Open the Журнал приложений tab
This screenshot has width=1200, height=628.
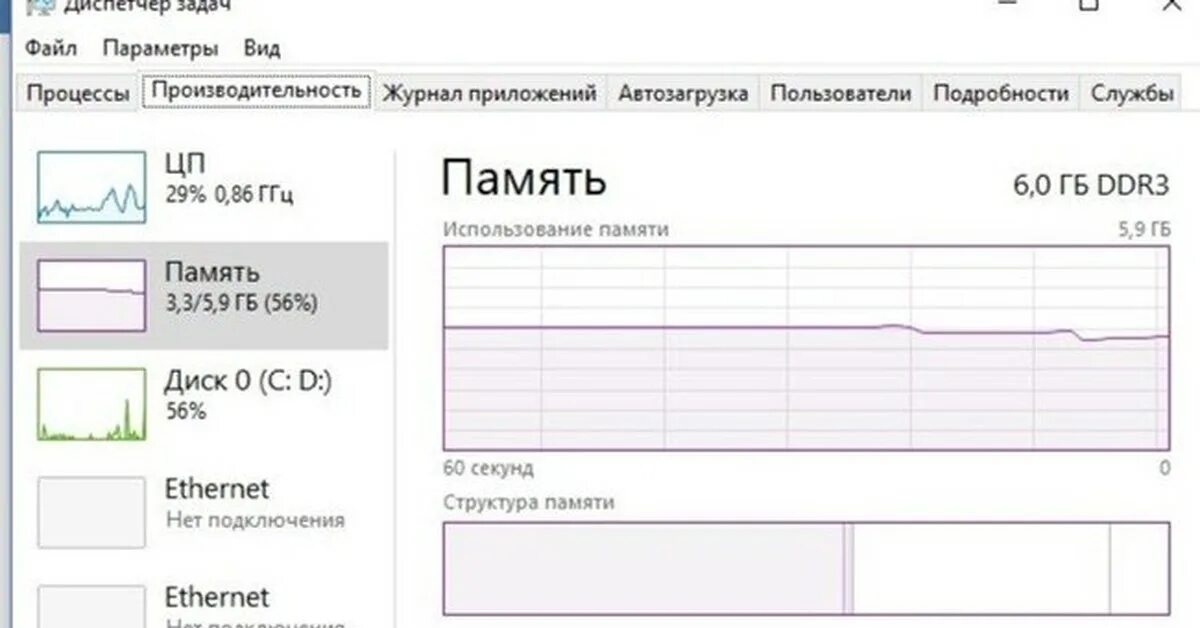489,92
